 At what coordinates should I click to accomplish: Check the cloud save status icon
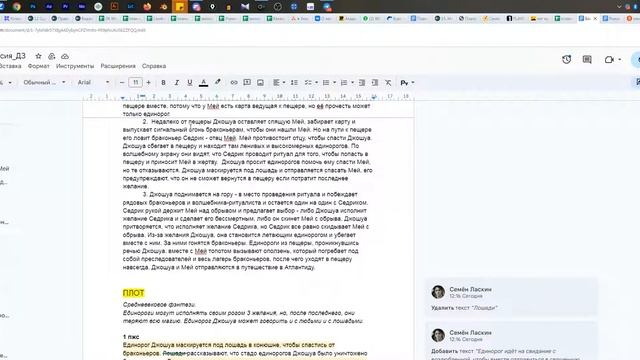pyautogui.click(x=65, y=56)
